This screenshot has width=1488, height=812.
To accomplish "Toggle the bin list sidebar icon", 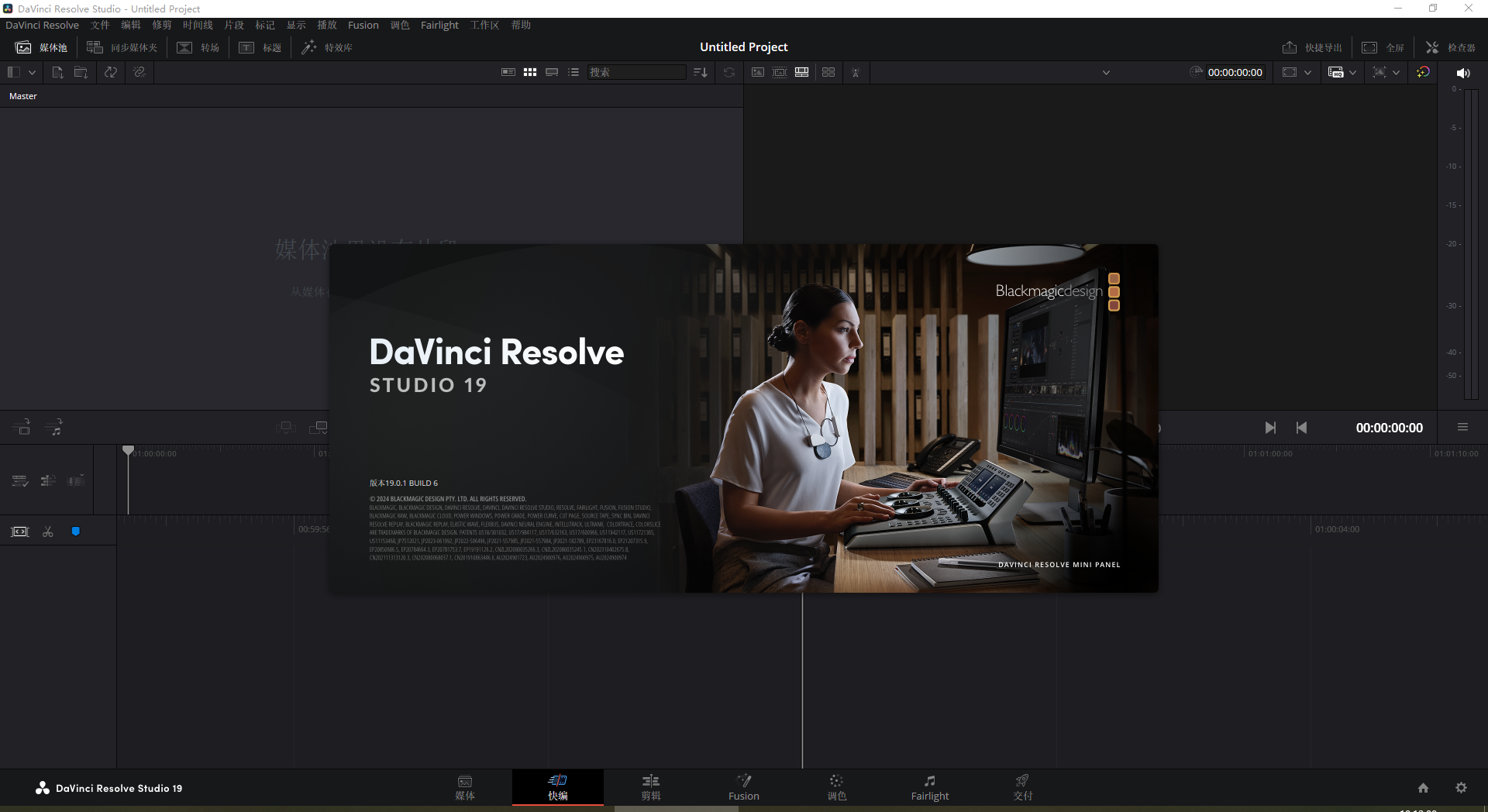I will (13, 72).
